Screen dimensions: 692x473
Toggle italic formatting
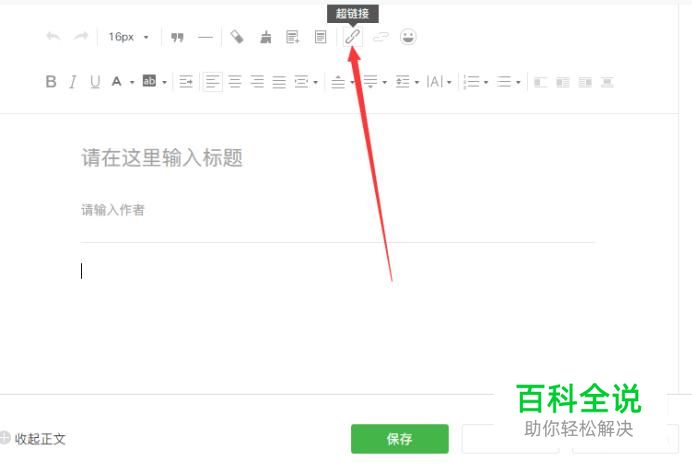[x=73, y=82]
